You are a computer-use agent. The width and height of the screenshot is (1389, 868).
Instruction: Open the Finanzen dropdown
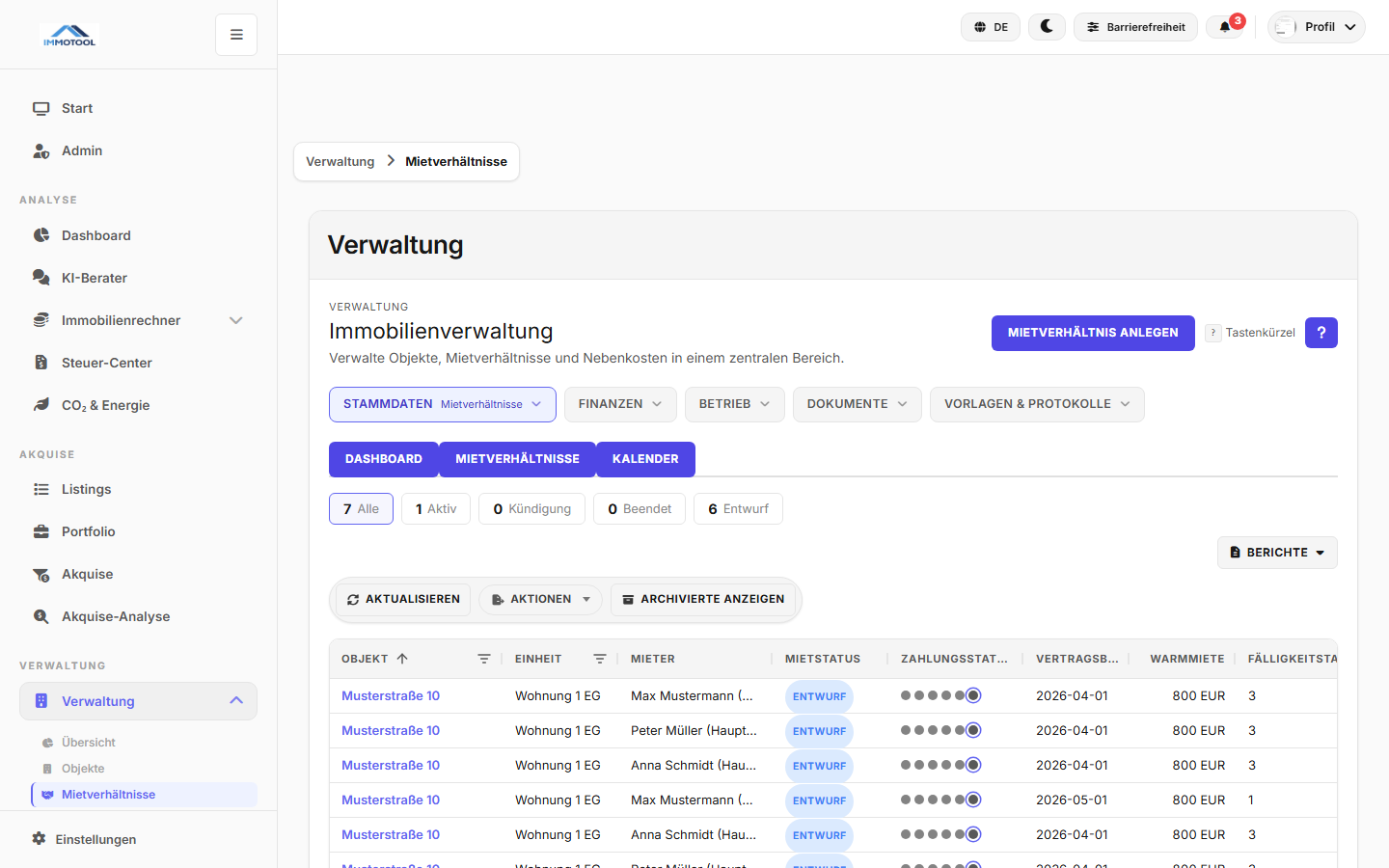click(619, 404)
